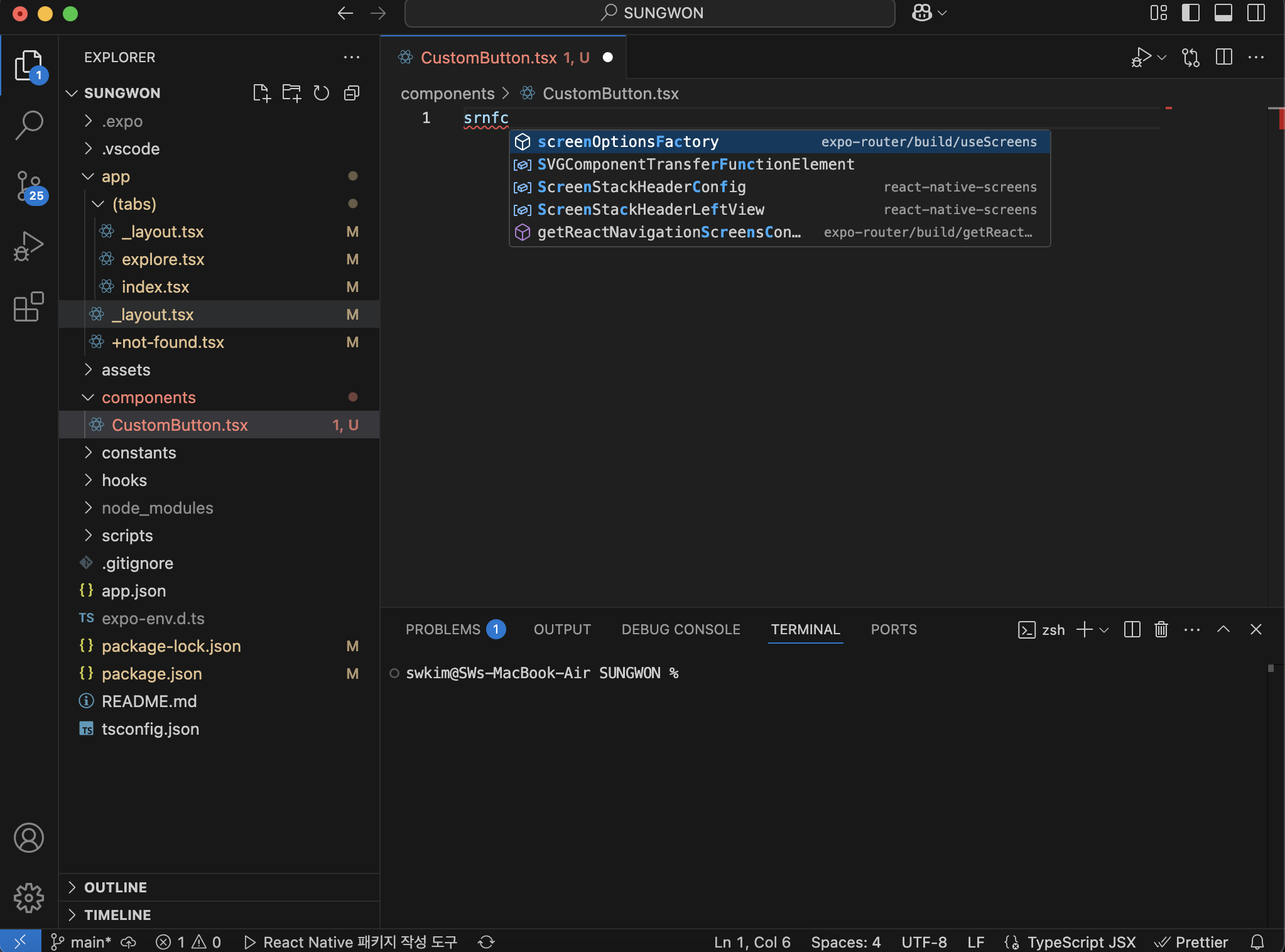
Task: Go forward using the right arrow
Action: click(378, 13)
